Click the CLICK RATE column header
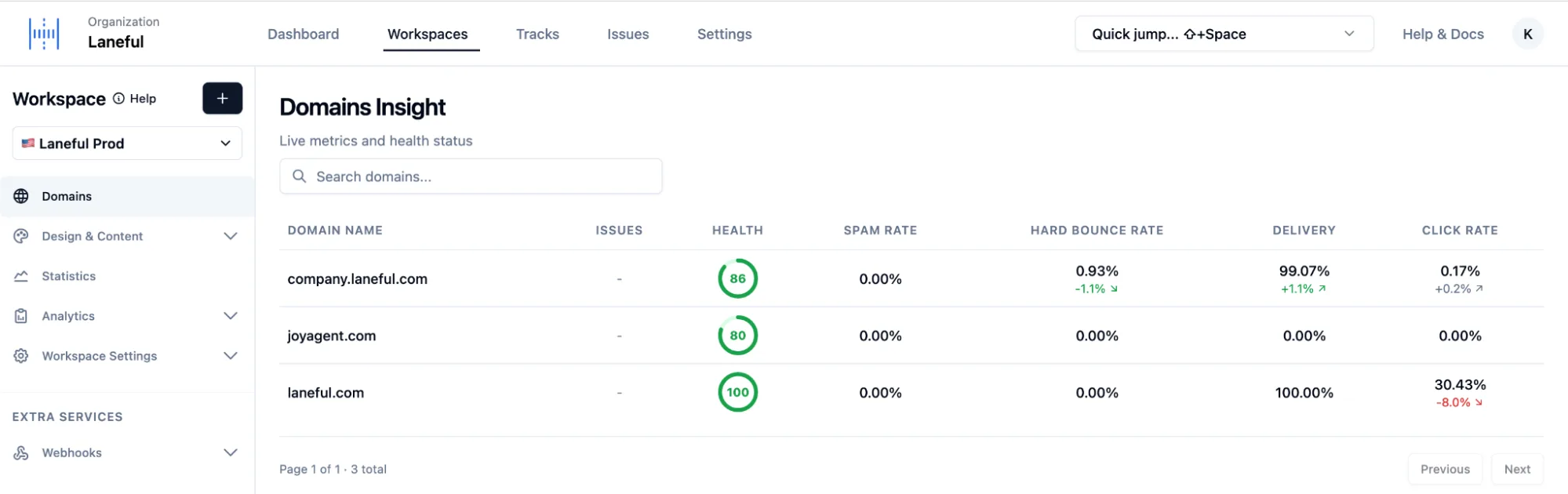 click(x=1460, y=231)
